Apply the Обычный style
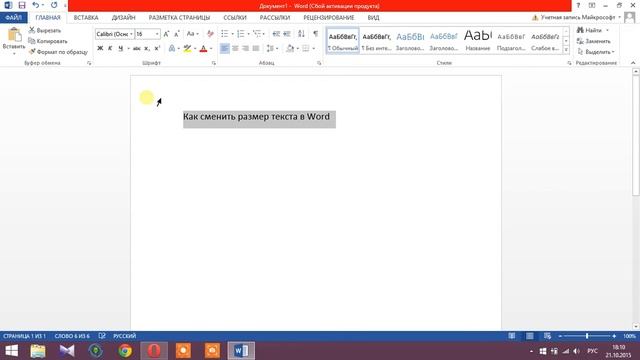 pyautogui.click(x=343, y=41)
